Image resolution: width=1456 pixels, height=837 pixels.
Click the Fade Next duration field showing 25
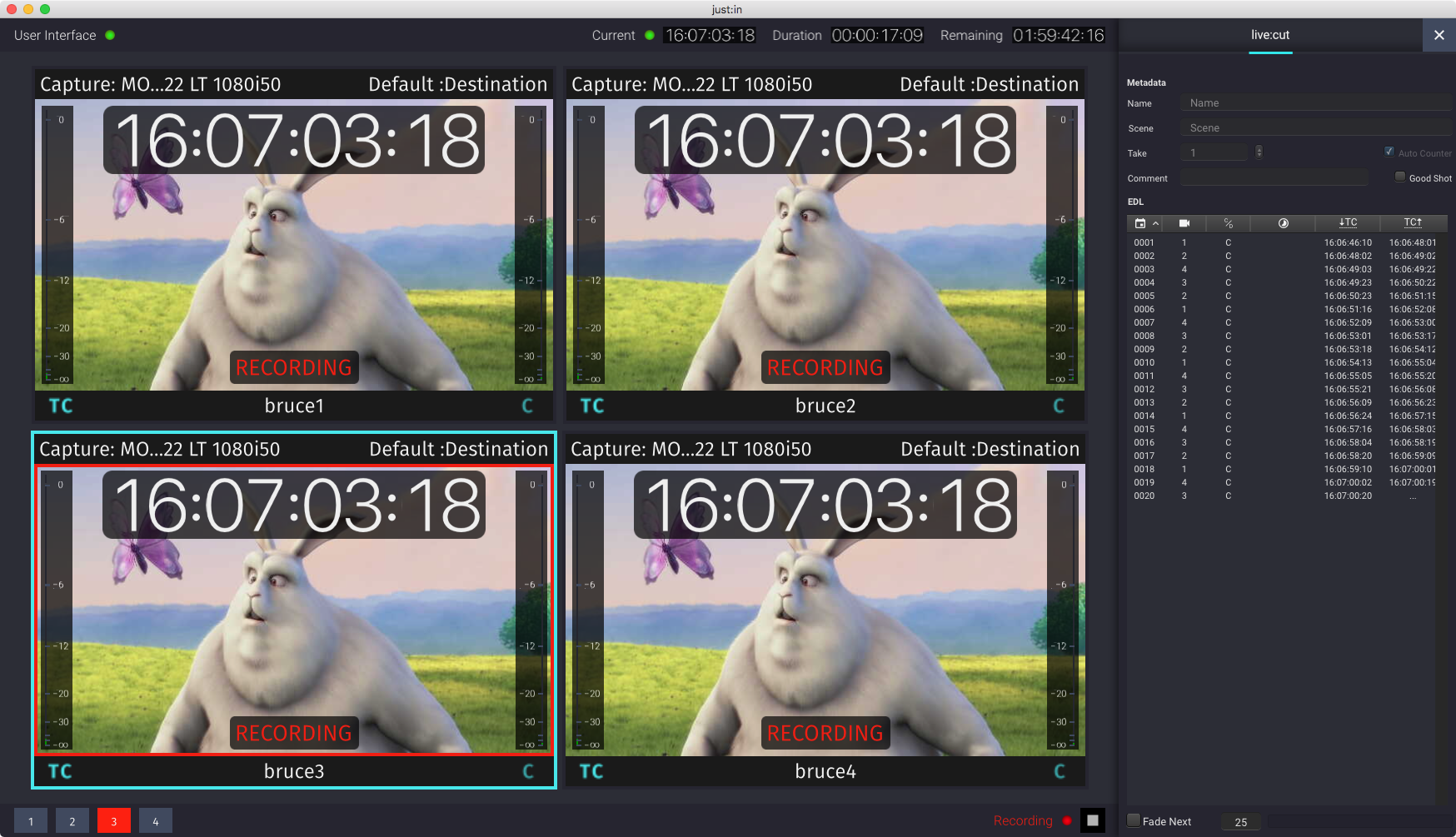pyautogui.click(x=1241, y=822)
